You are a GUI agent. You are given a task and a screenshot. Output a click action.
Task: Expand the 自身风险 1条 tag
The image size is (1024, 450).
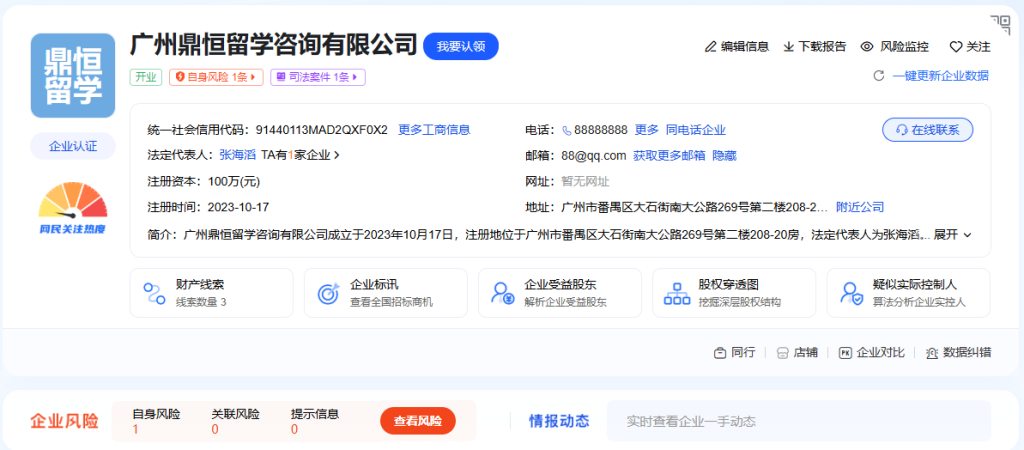click(216, 77)
